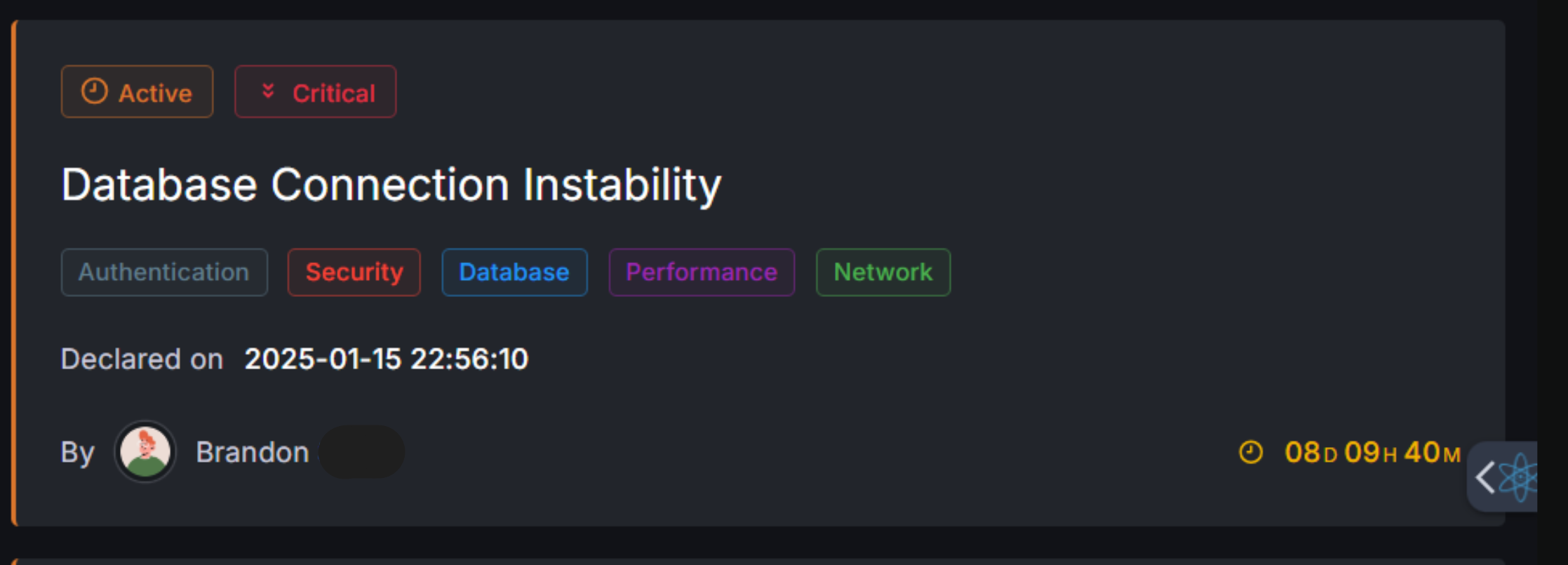The height and width of the screenshot is (565, 1568).
Task: Select the green Network tag
Action: (x=883, y=272)
